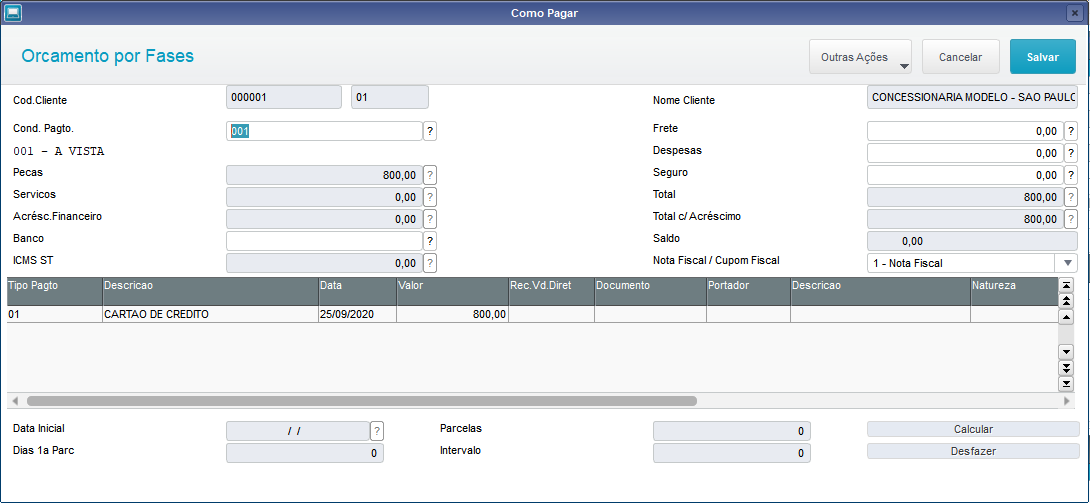Select the CARTAO DE CREDITO cell
Image resolution: width=1090 pixels, height=503 pixels.
point(210,314)
